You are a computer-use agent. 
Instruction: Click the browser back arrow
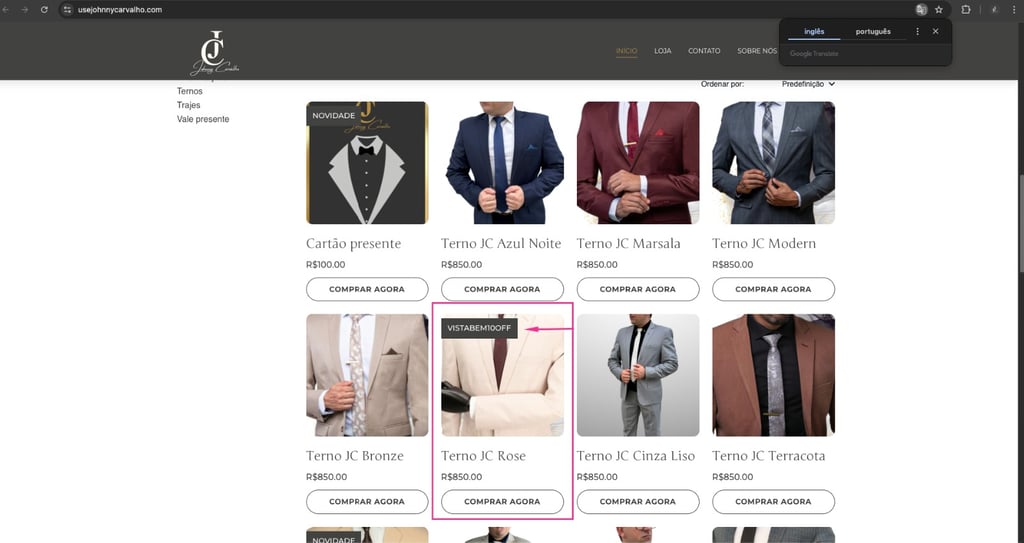[6, 10]
